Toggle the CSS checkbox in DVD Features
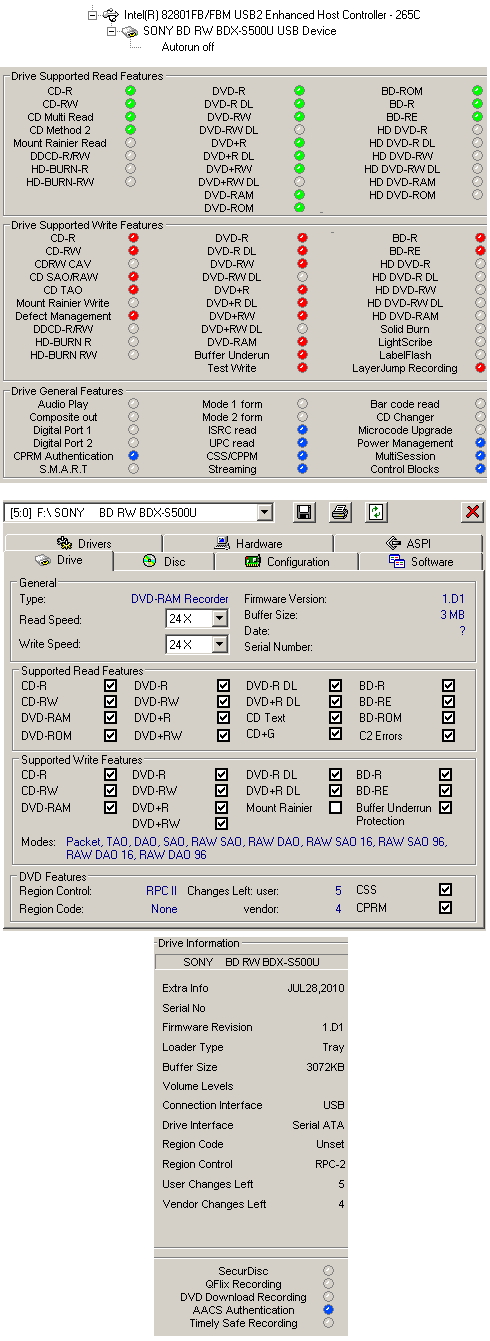Viewport: 490px width, 1341px height. click(446, 889)
